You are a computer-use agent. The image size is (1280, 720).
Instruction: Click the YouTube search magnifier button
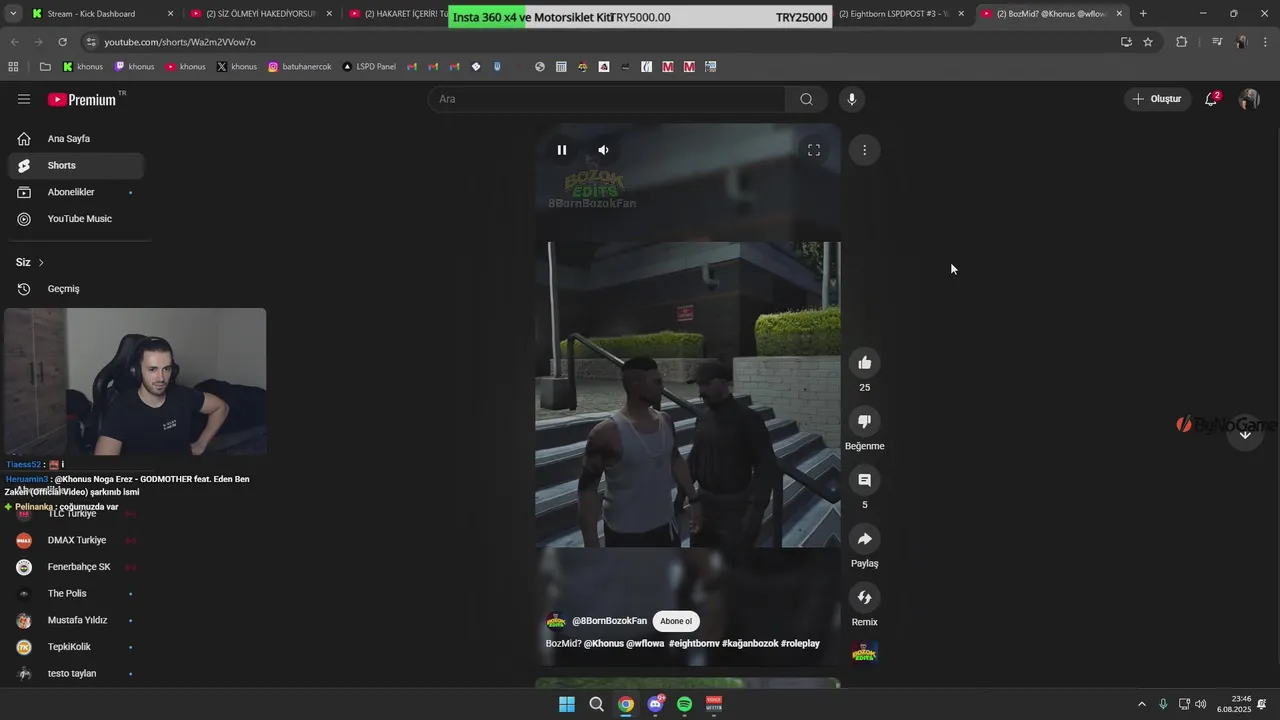pos(806,99)
